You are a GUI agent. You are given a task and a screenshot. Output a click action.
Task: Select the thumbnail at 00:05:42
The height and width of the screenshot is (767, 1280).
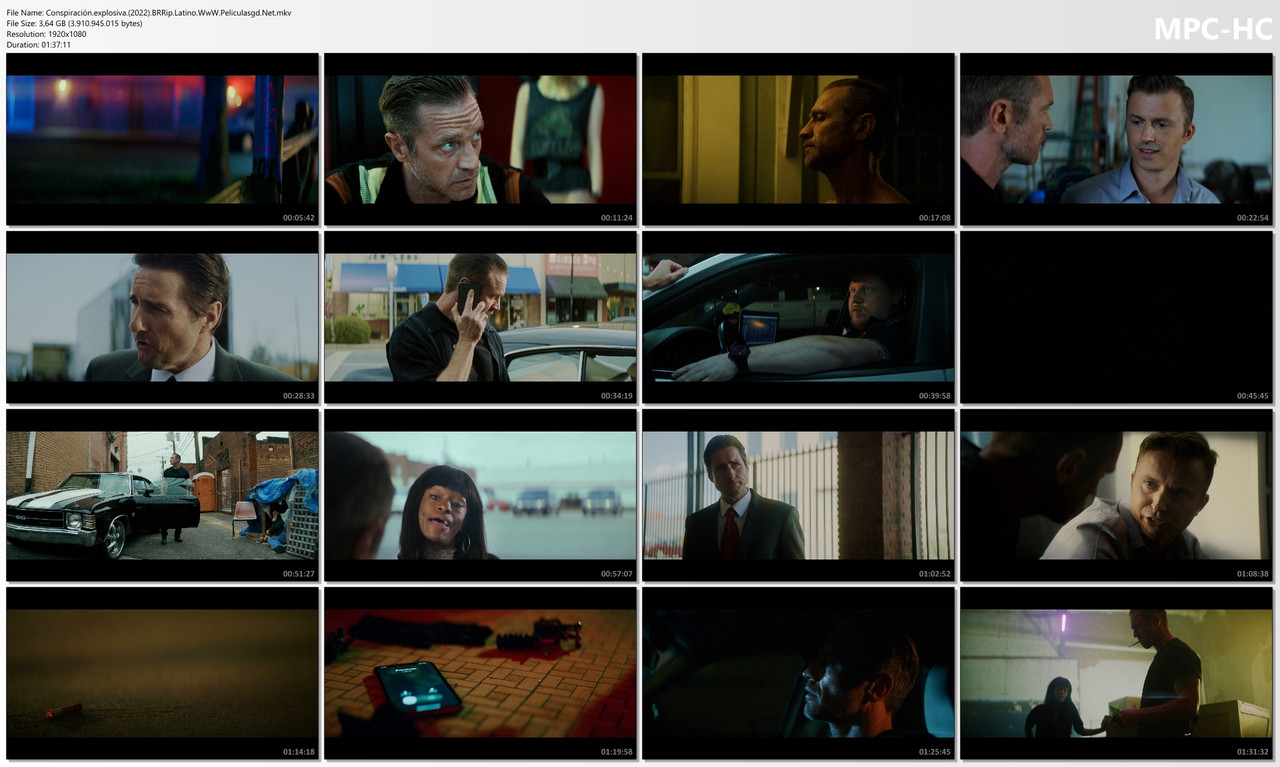pyautogui.click(x=162, y=139)
